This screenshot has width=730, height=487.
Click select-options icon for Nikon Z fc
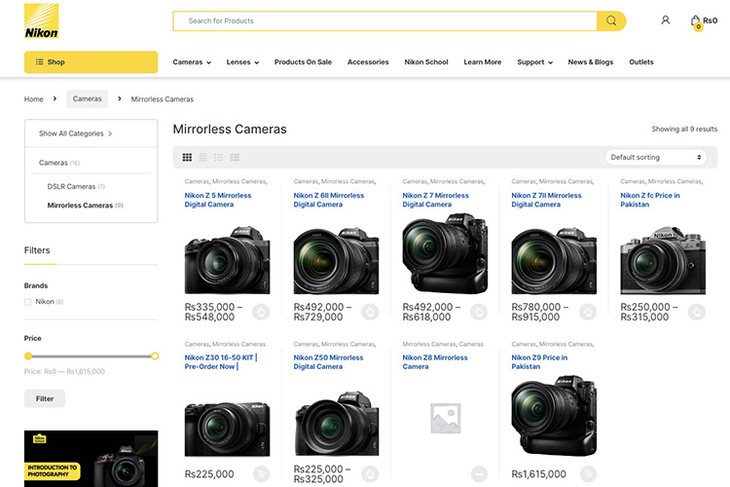pos(697,312)
